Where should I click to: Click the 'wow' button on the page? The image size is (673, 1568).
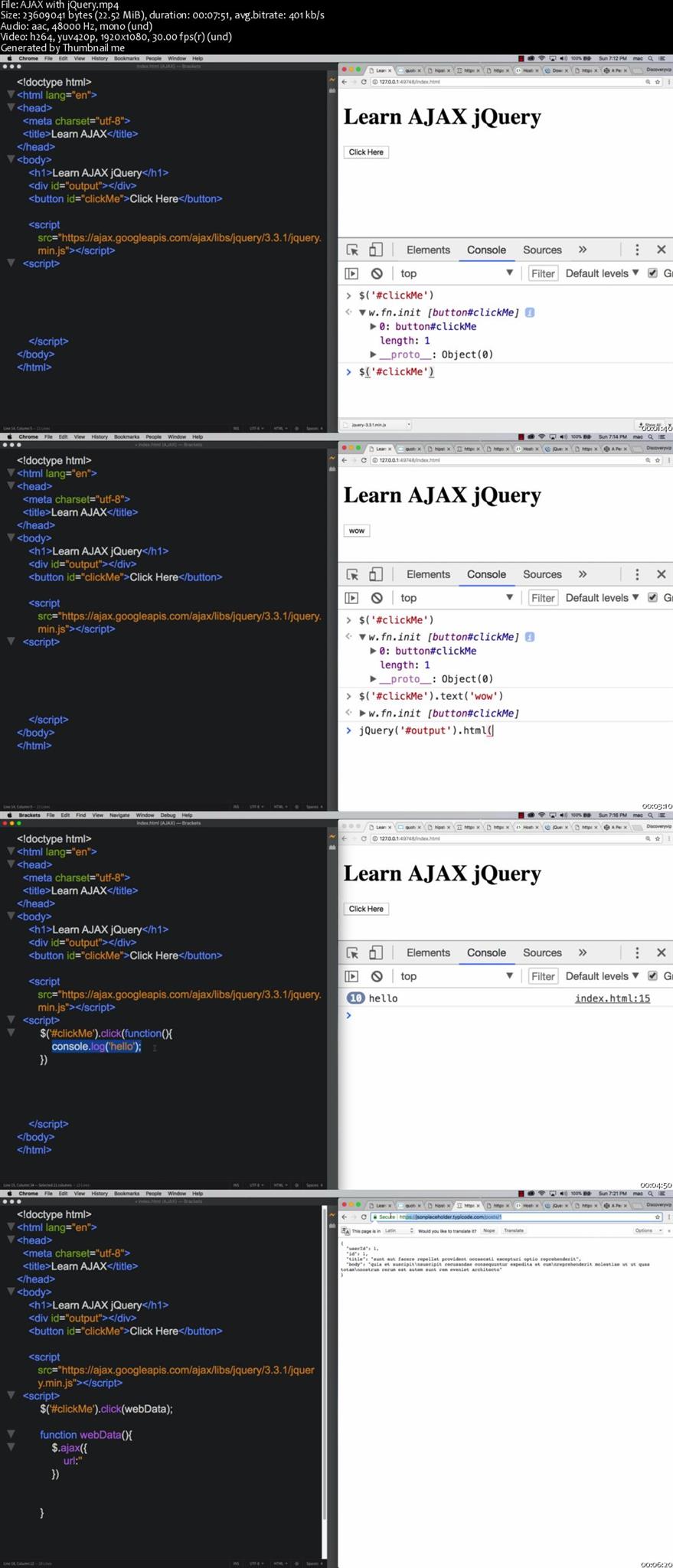point(357,531)
